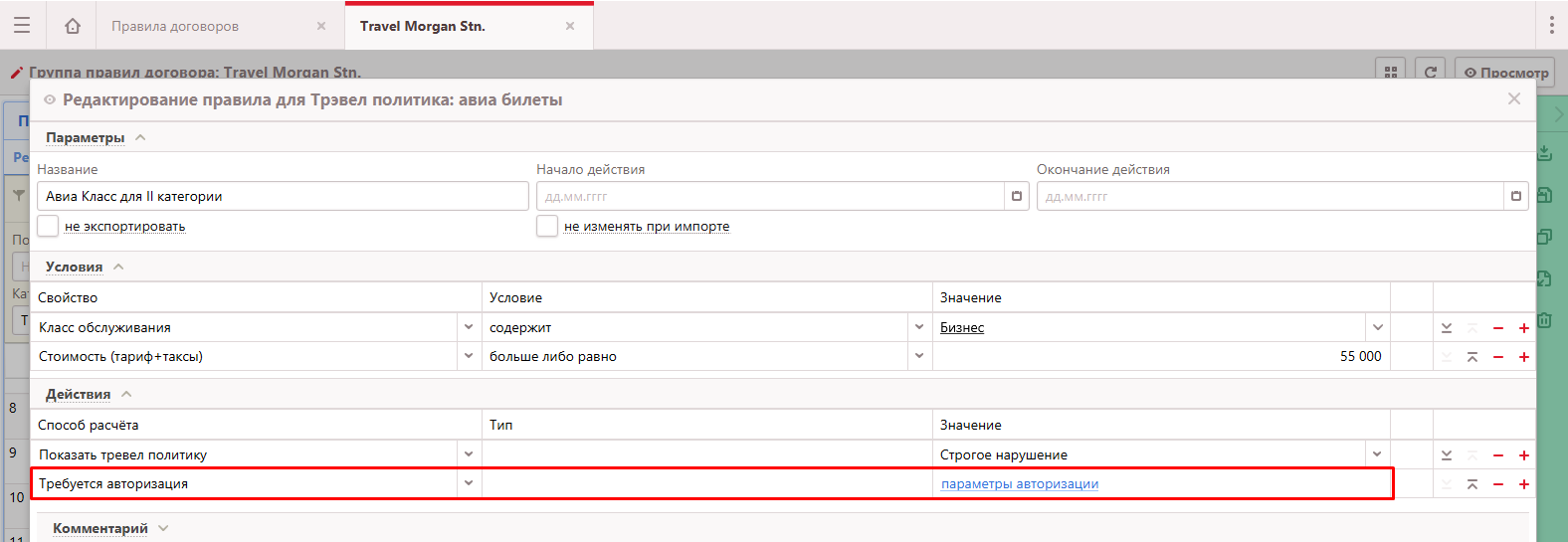
Task: Open the hamburger main menu
Action: (x=22, y=26)
